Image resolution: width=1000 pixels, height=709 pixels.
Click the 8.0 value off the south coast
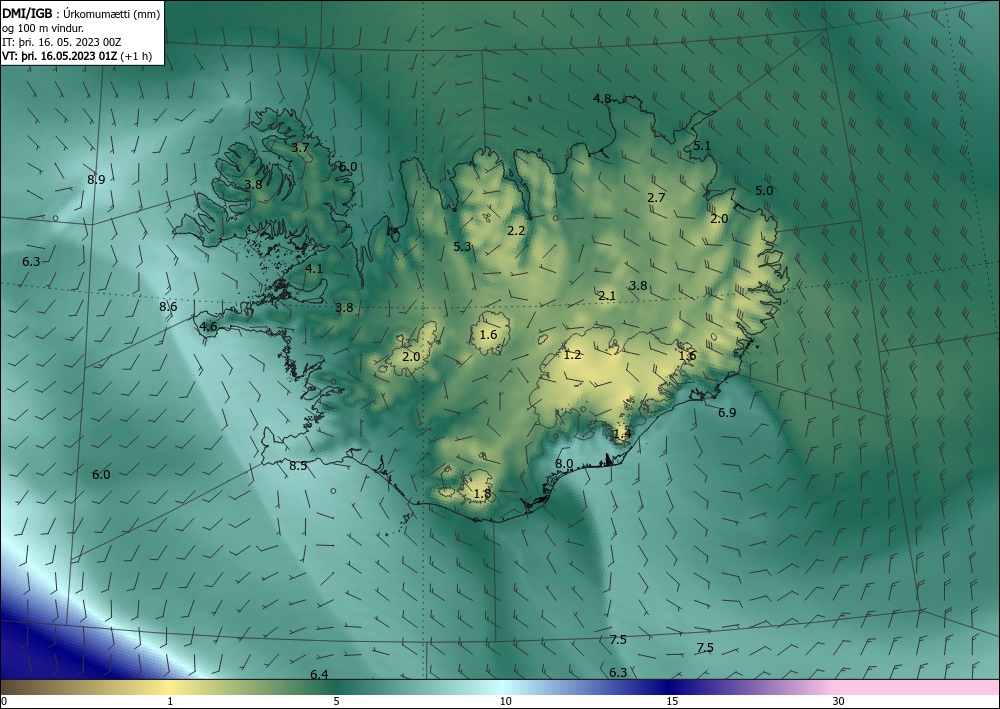pos(564,464)
